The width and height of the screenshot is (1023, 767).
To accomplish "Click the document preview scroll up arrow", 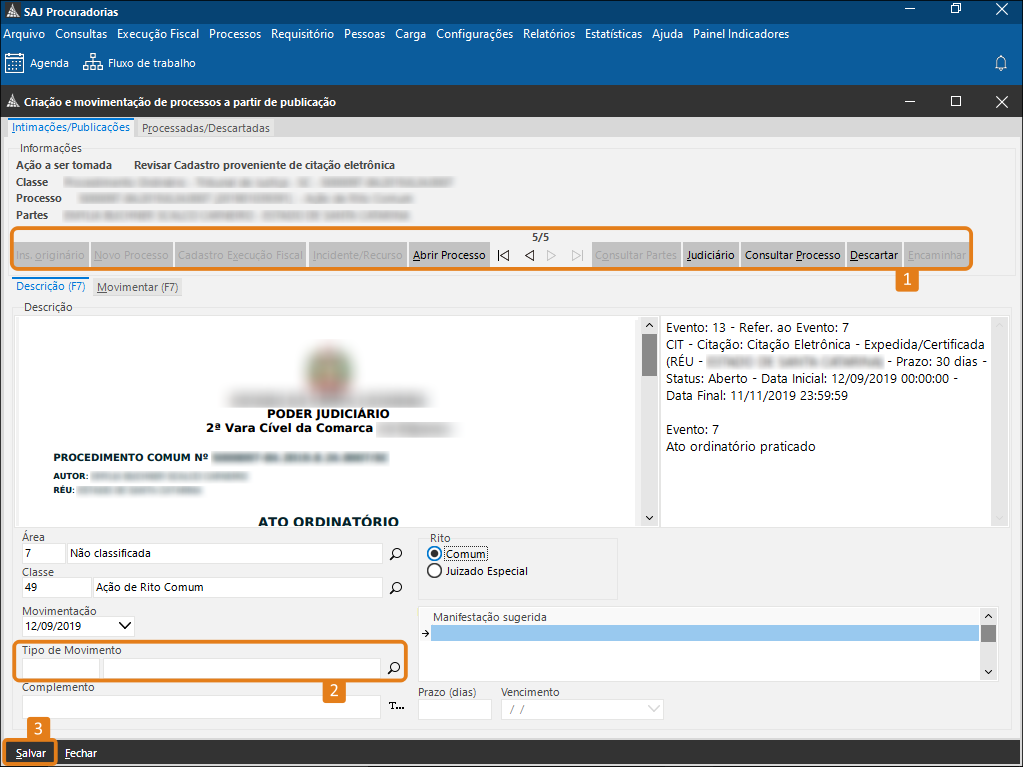I will pos(649,325).
